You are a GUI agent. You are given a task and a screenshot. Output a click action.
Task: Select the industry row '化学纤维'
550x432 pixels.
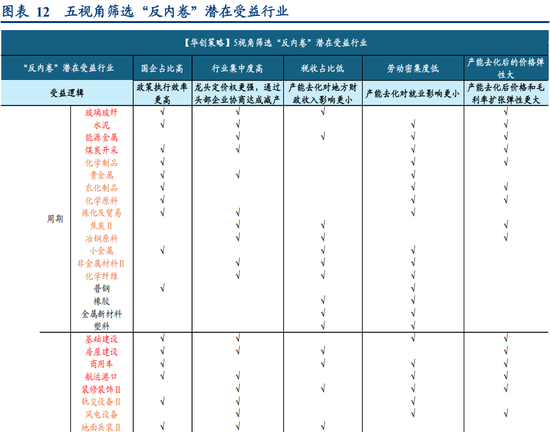pyautogui.click(x=101, y=276)
